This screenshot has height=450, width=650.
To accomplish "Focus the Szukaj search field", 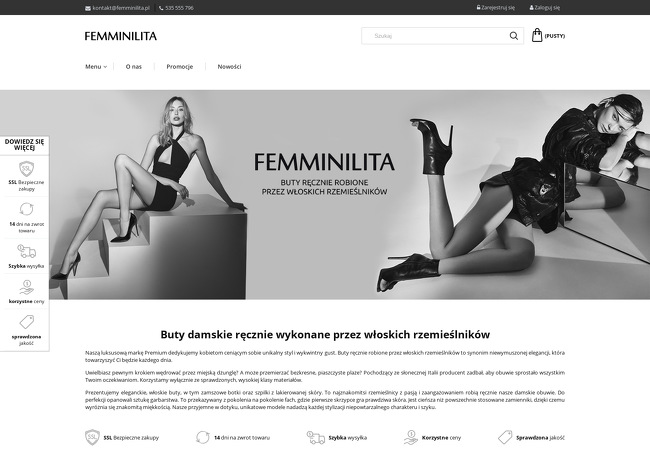I will [435, 36].
